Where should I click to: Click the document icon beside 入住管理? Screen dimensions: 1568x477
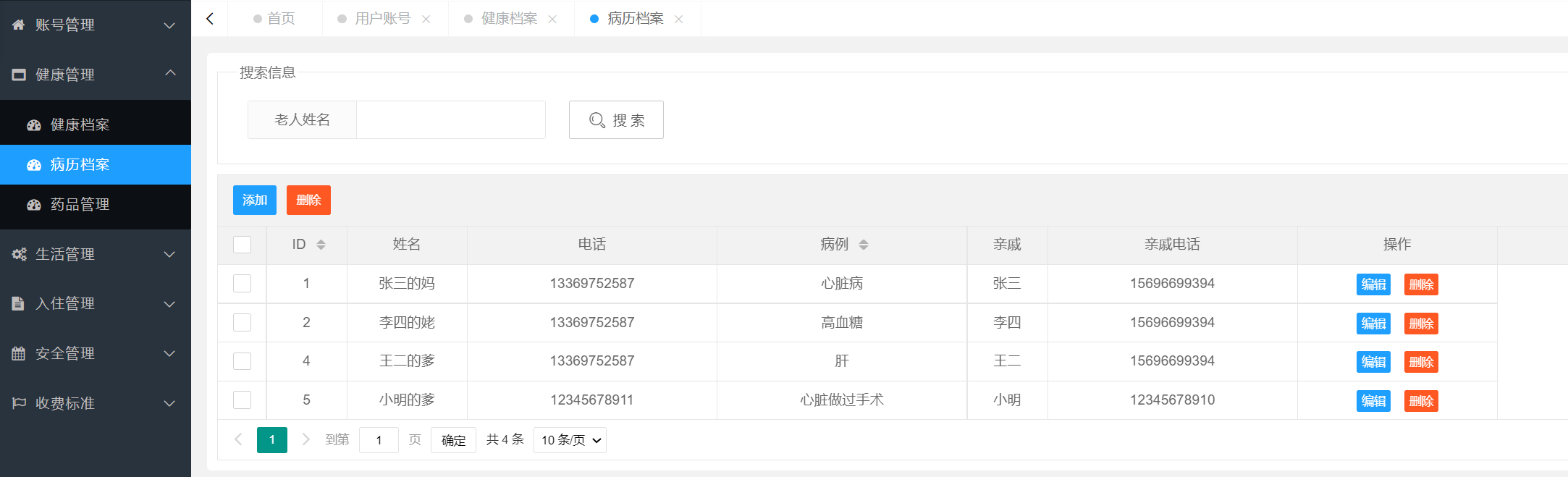[x=19, y=304]
